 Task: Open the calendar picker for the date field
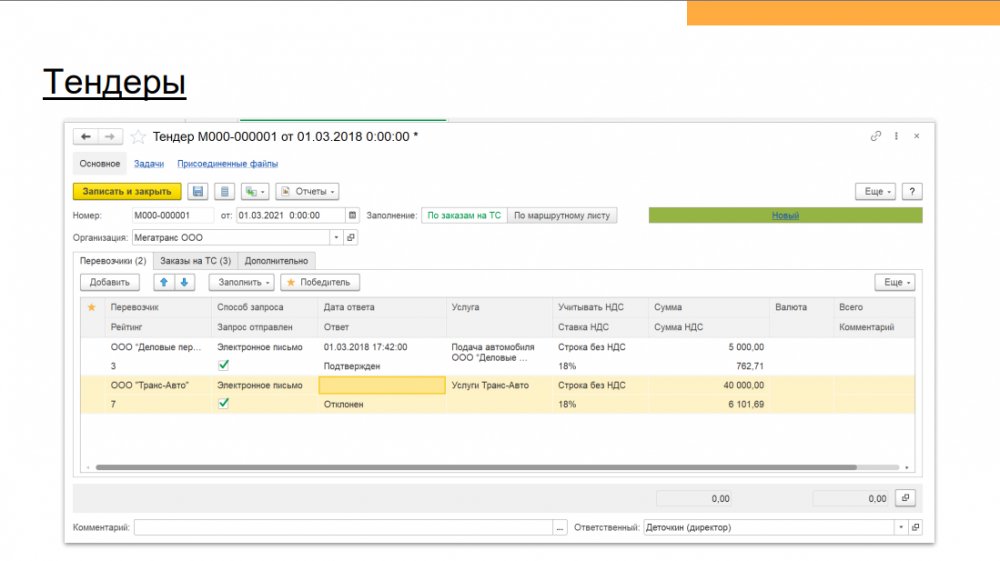tap(352, 215)
